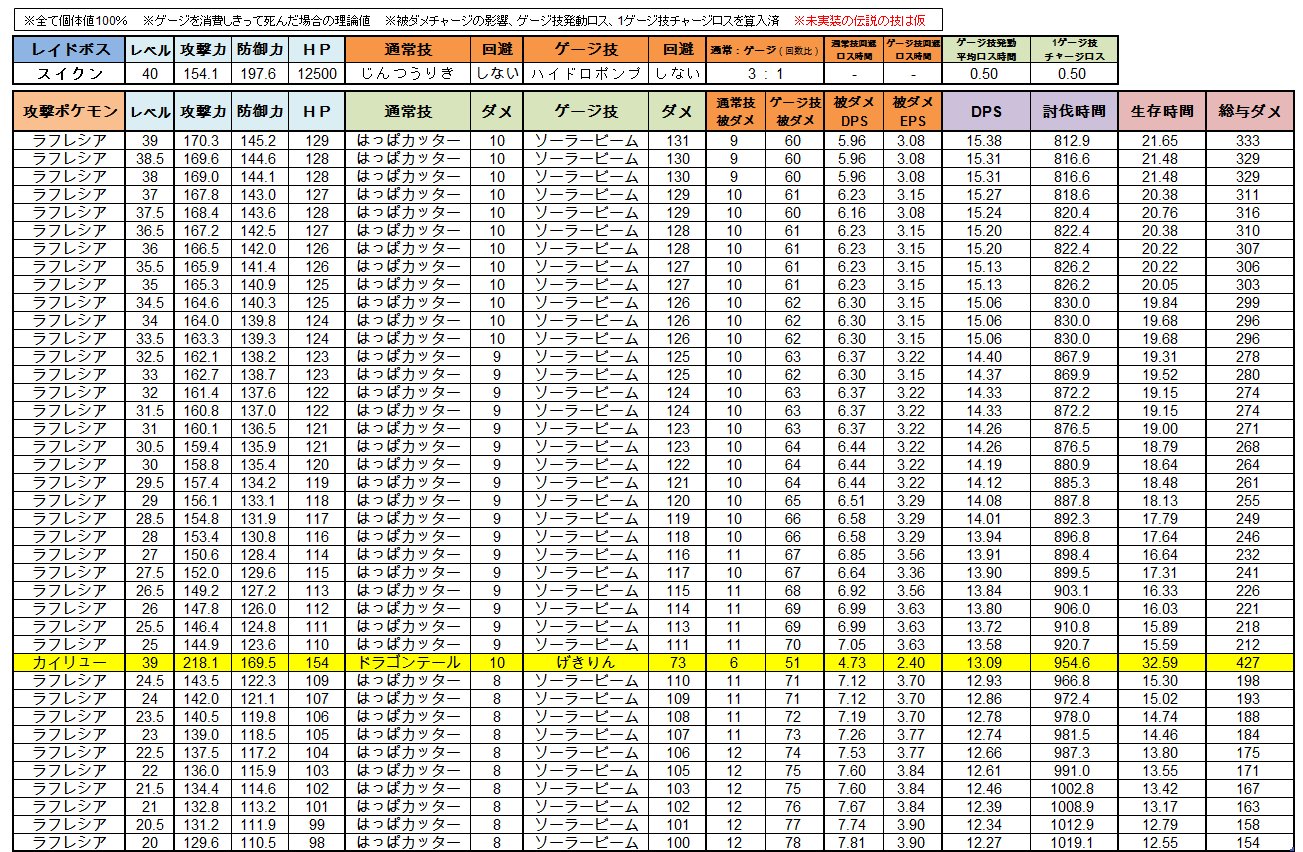The width and height of the screenshot is (1303, 852).
Task: Click the attack value 170.3
Action: click(x=201, y=141)
